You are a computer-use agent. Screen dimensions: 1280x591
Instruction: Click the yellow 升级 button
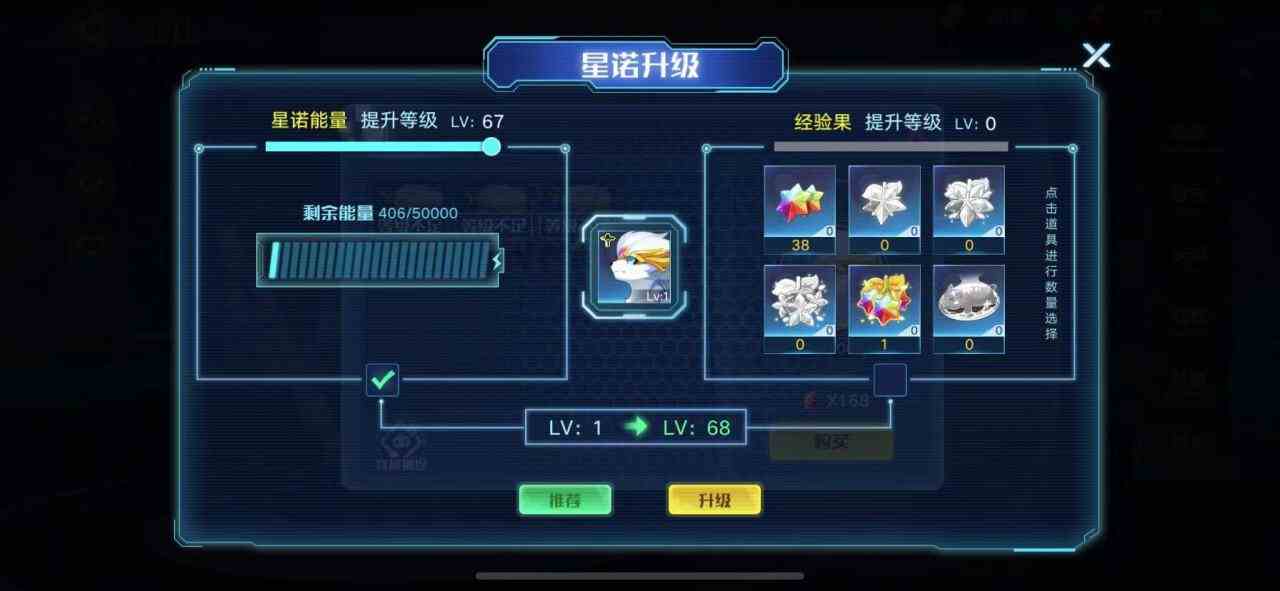(714, 500)
